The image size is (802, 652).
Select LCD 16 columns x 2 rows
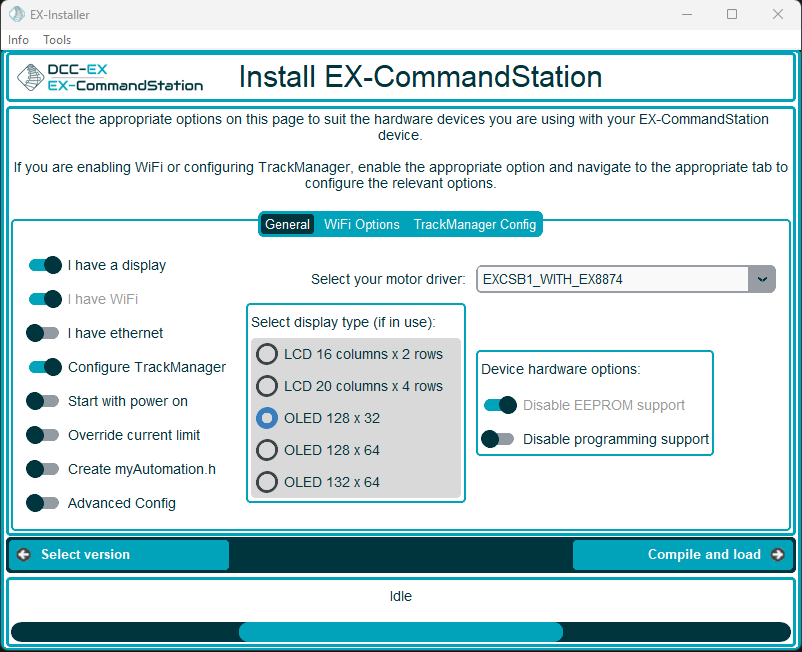point(267,354)
